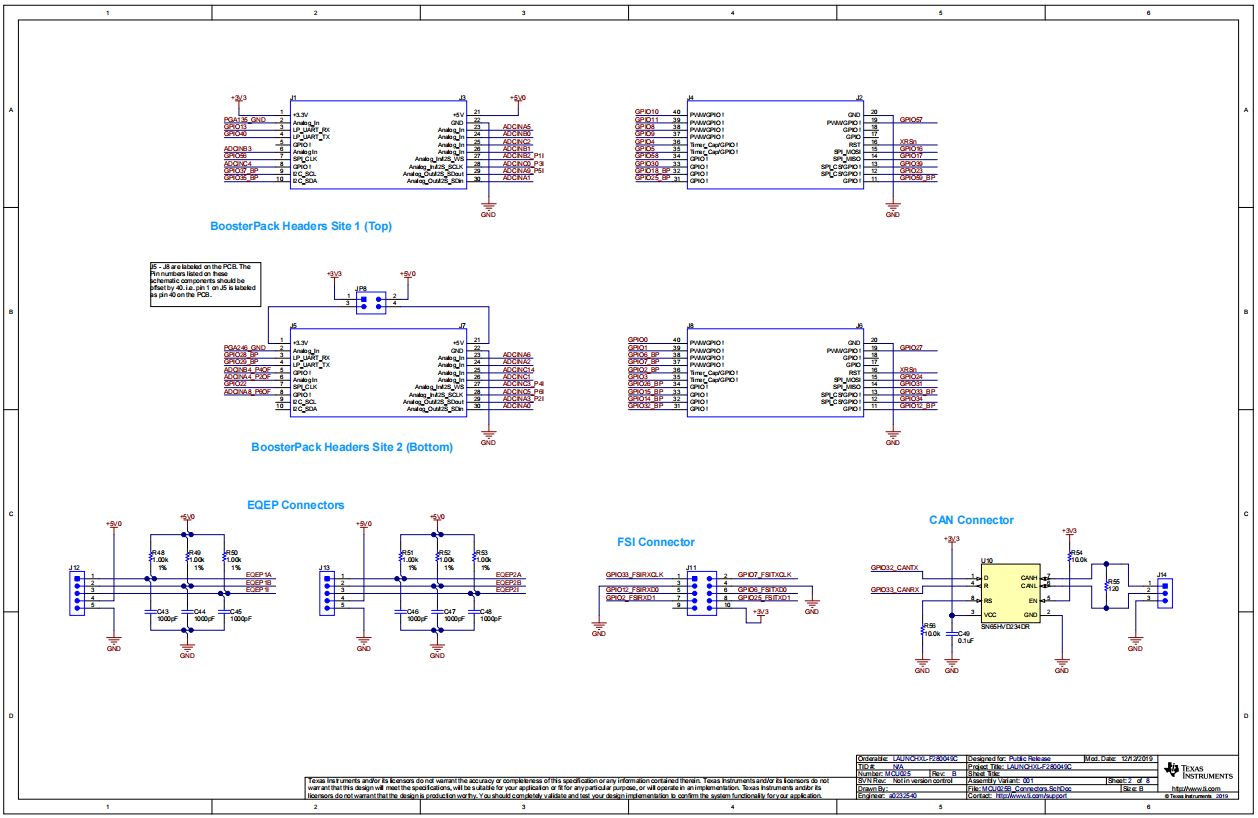
Task: Click the 'Not in version control' entry
Action: [x=922, y=781]
